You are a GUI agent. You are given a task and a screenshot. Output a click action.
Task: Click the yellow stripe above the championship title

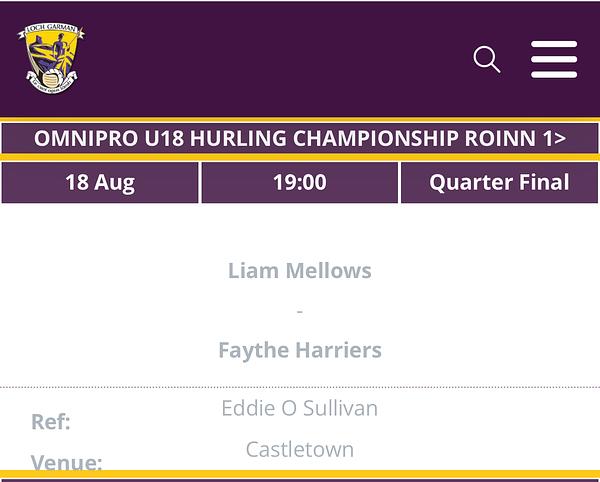tap(300, 120)
